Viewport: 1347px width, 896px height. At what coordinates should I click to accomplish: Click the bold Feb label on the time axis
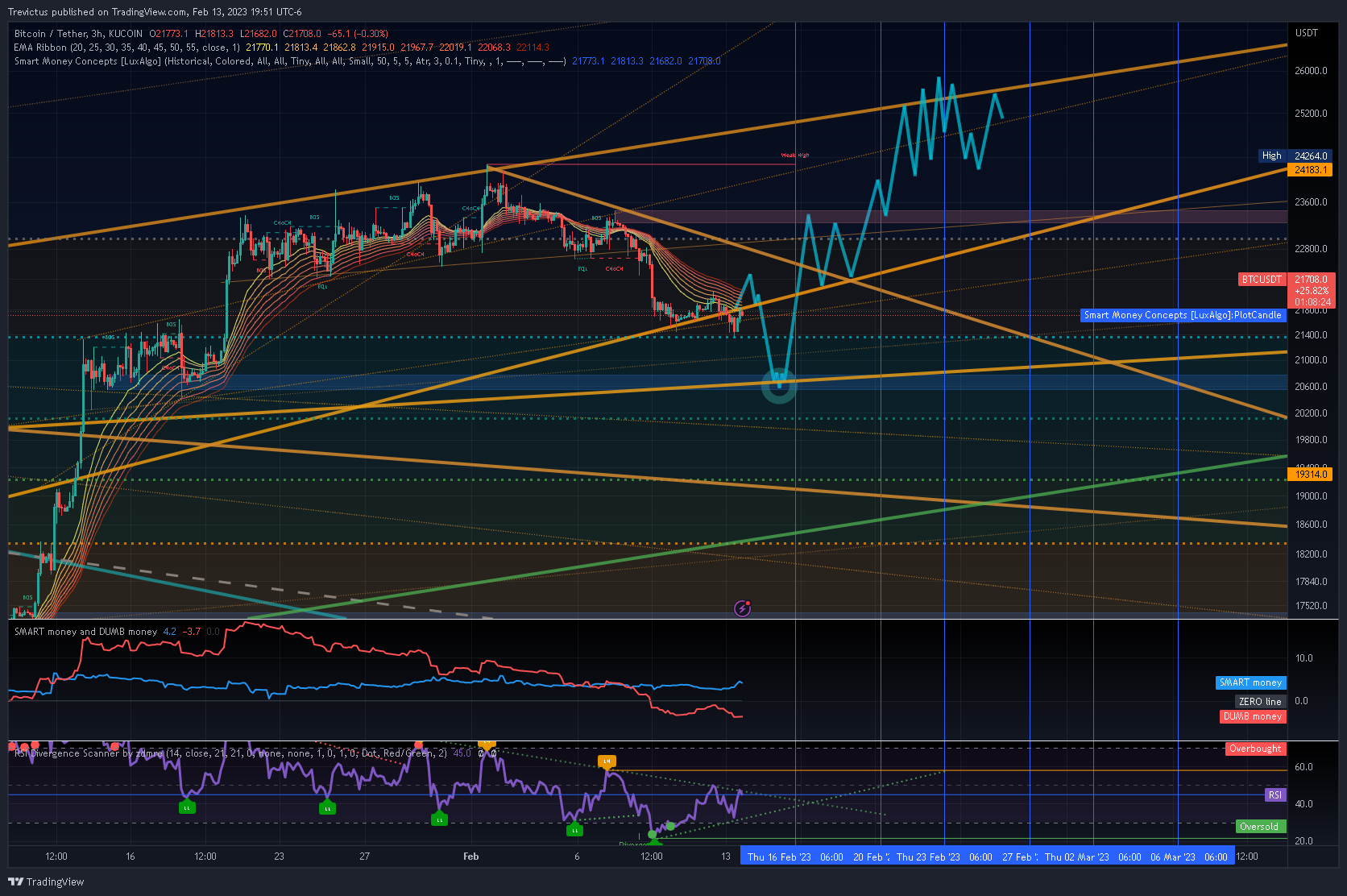tap(471, 857)
